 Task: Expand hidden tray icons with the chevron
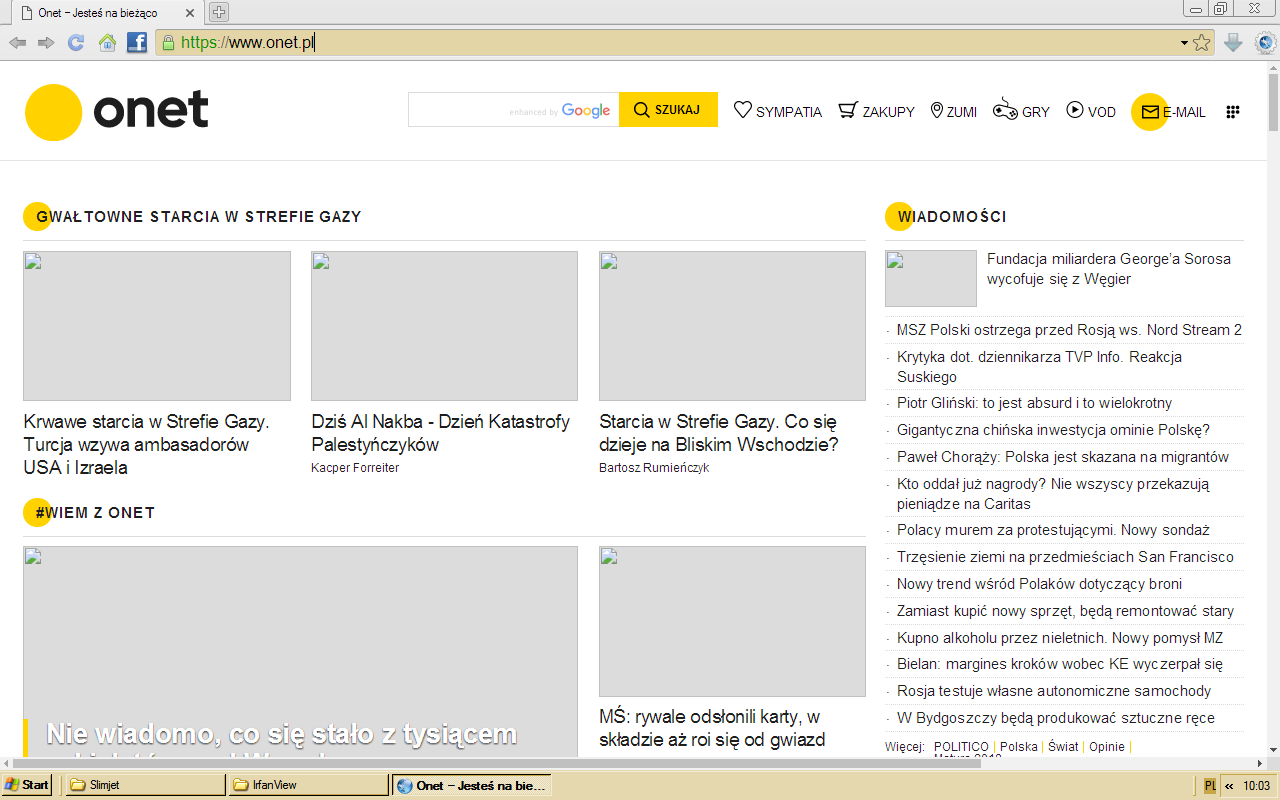(x=1229, y=786)
